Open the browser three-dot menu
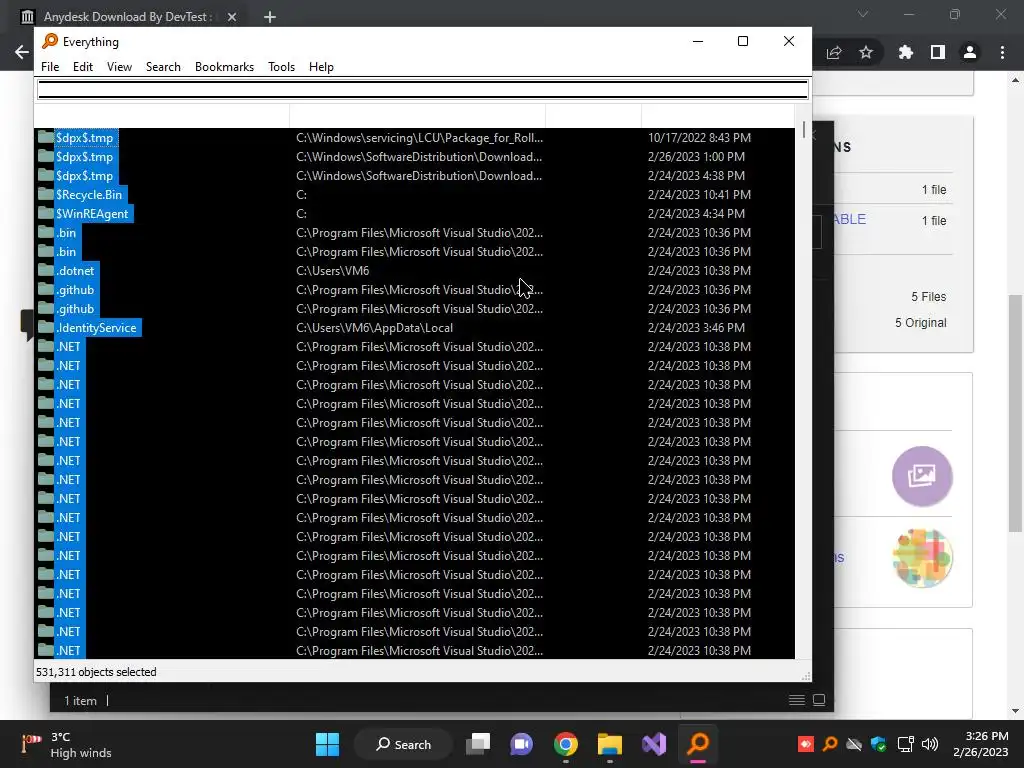This screenshot has width=1024, height=768. (x=1002, y=52)
